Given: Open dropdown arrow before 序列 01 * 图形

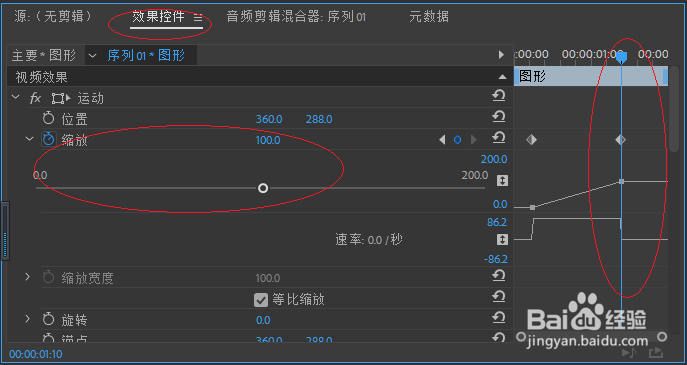Looking at the screenshot, I should click(92, 56).
